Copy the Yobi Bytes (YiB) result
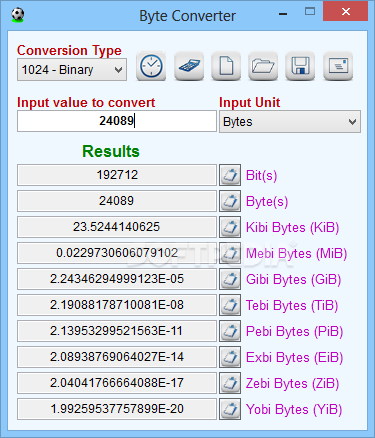Image resolution: width=375 pixels, height=438 pixels. coord(230,409)
